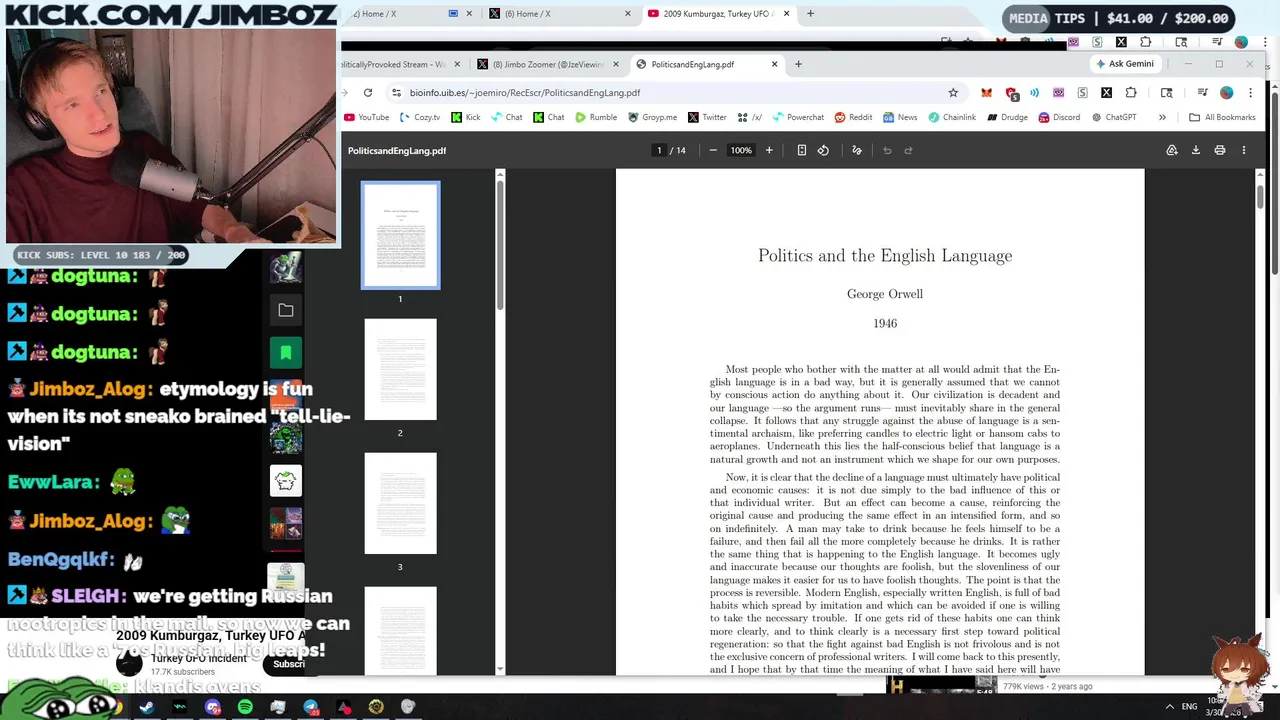Open the MetaMask fox extension
Screen dimensions: 1280x720
(x=986, y=92)
